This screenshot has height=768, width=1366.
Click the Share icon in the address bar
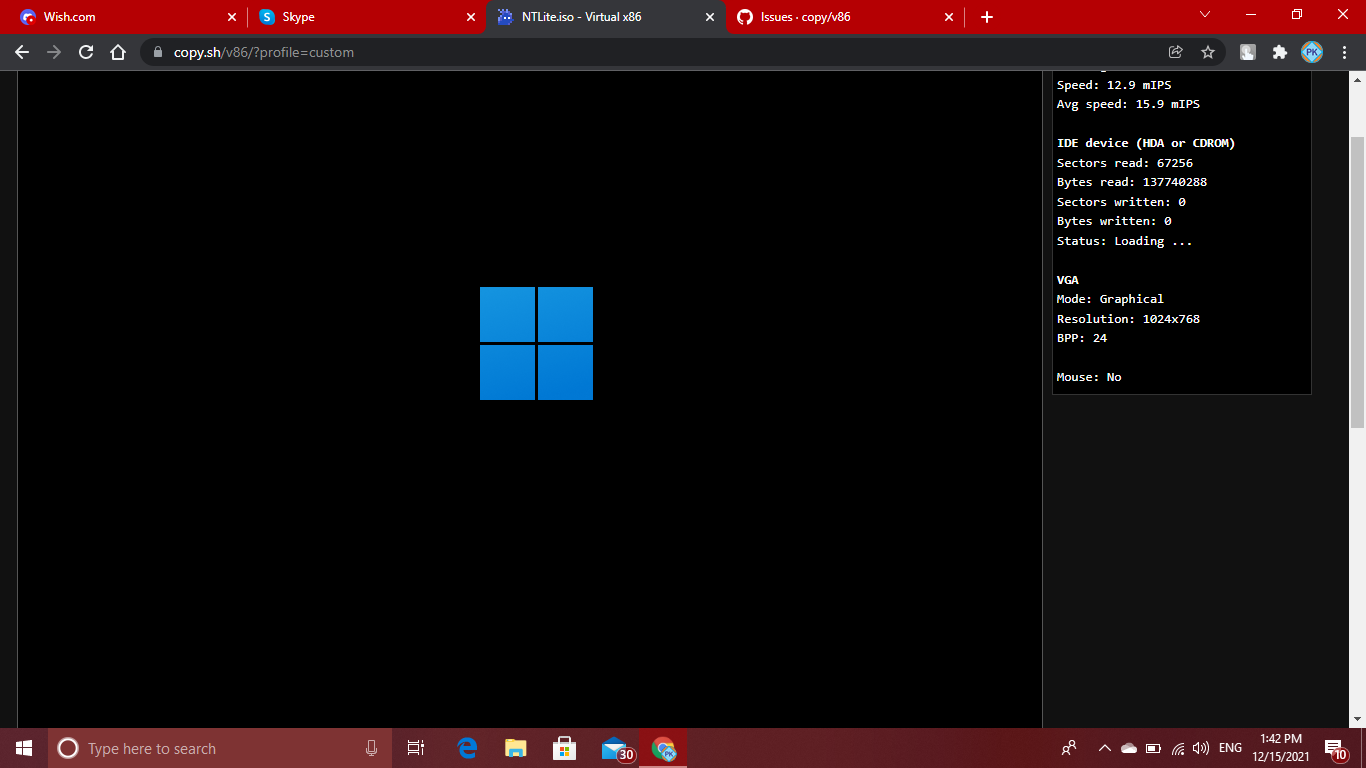point(1172,52)
